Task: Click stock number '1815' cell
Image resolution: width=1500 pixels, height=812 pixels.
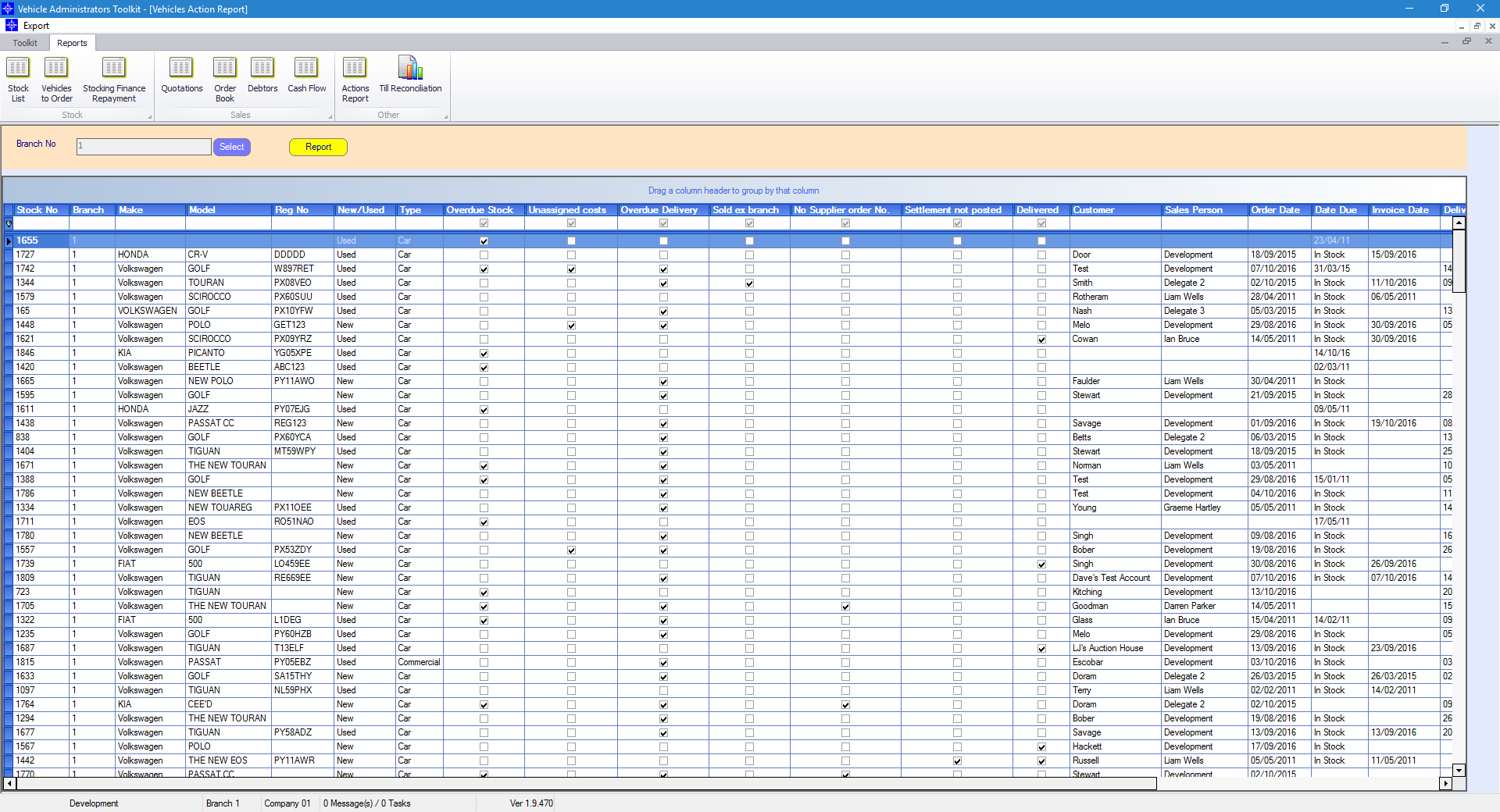Action: pyautogui.click(x=41, y=662)
